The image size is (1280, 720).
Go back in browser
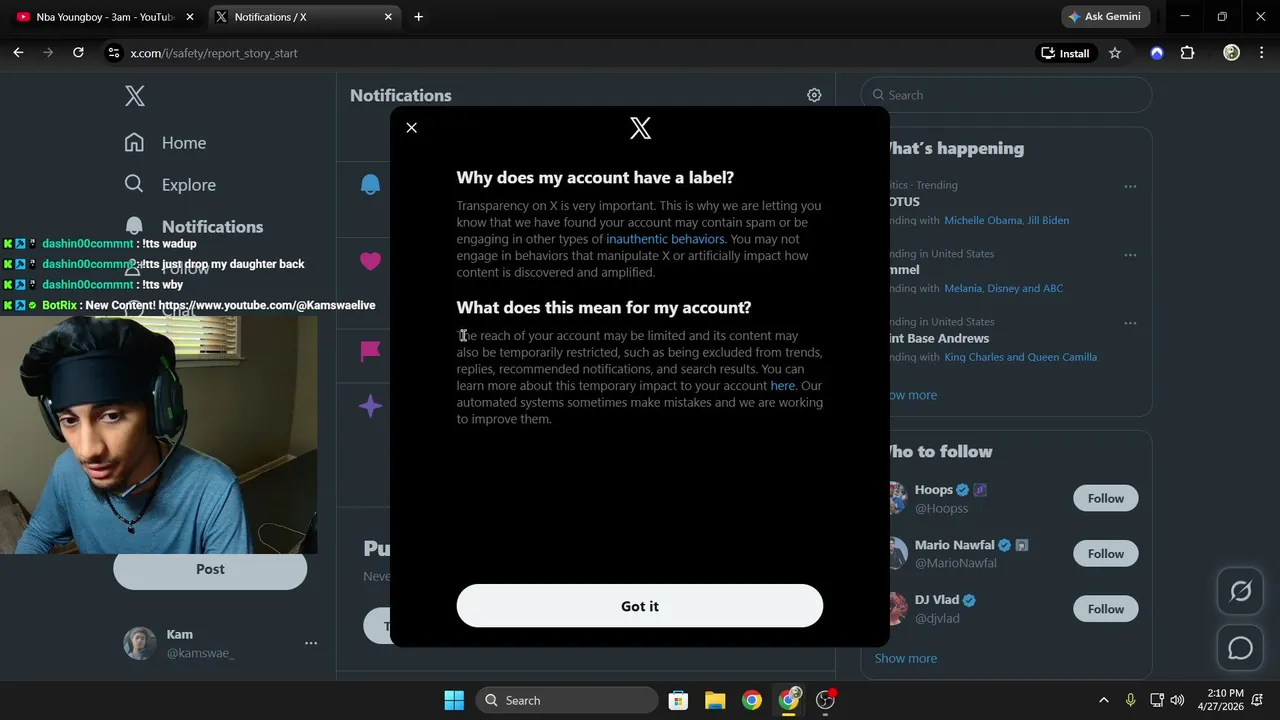click(18, 53)
